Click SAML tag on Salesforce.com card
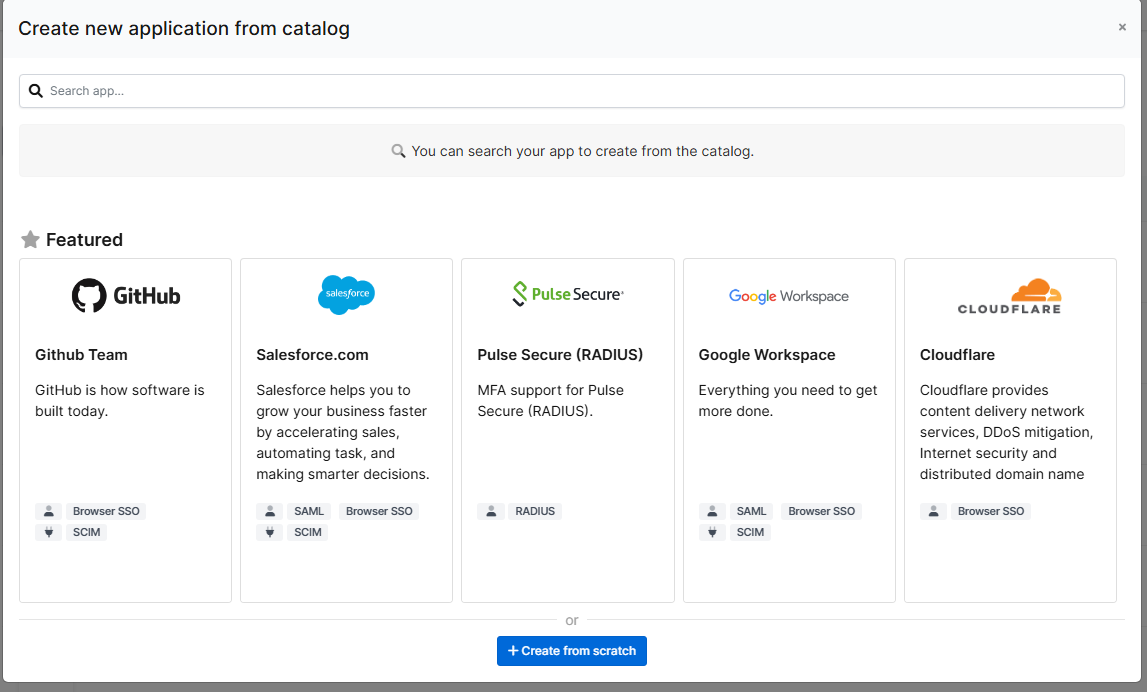The image size is (1147, 692). (309, 511)
